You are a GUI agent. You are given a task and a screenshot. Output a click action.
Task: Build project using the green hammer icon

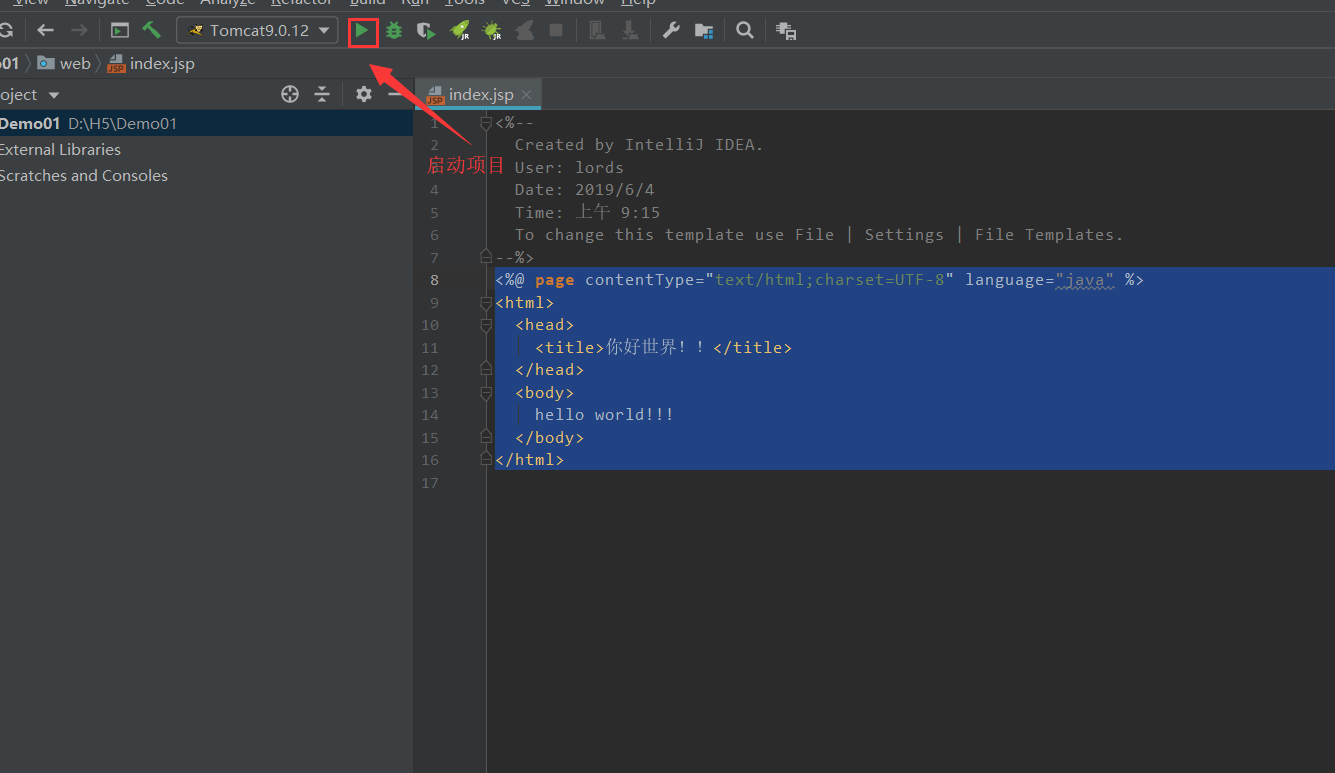pos(152,30)
